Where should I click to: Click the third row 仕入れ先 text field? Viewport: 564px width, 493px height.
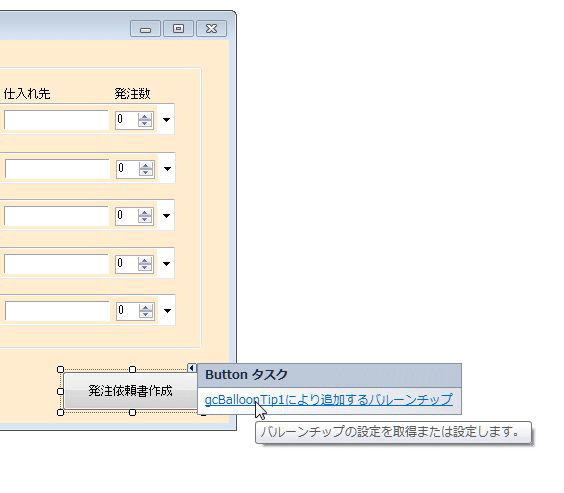[56, 216]
